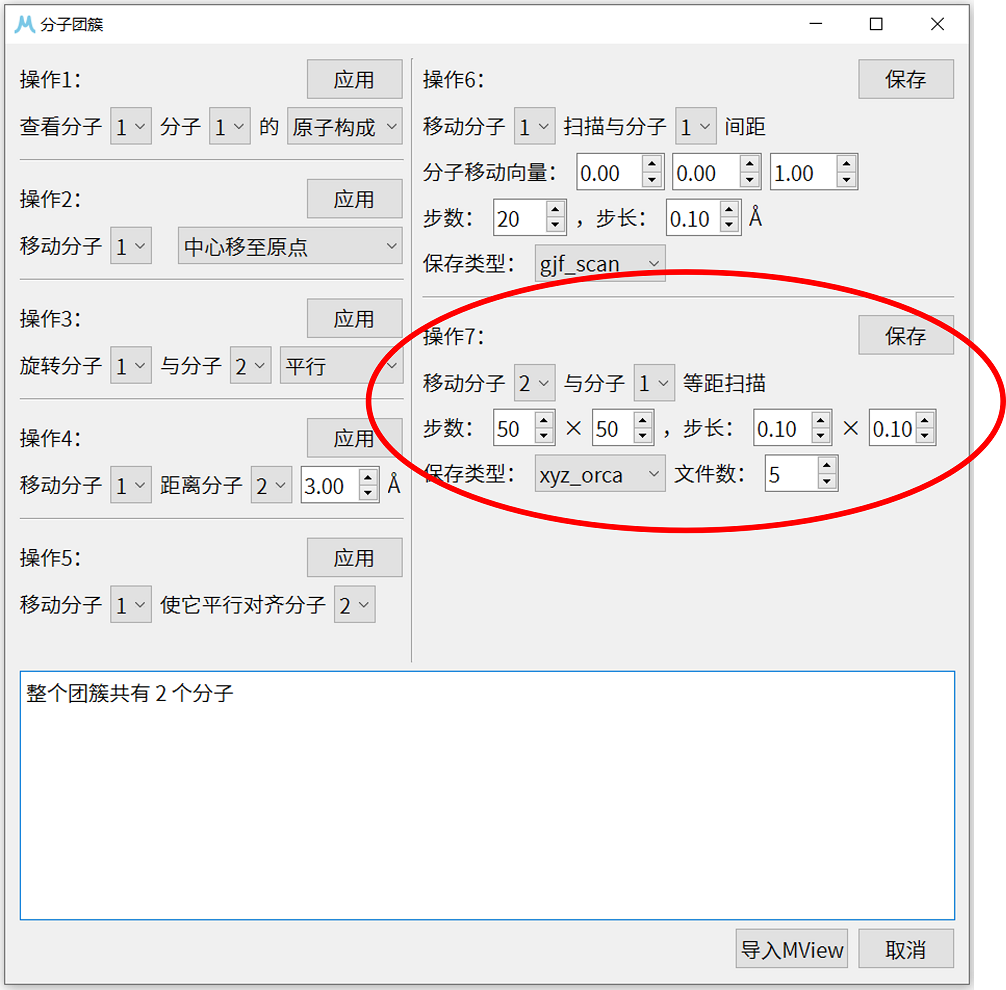
Task: Click the 取消 button
Action: [906, 948]
